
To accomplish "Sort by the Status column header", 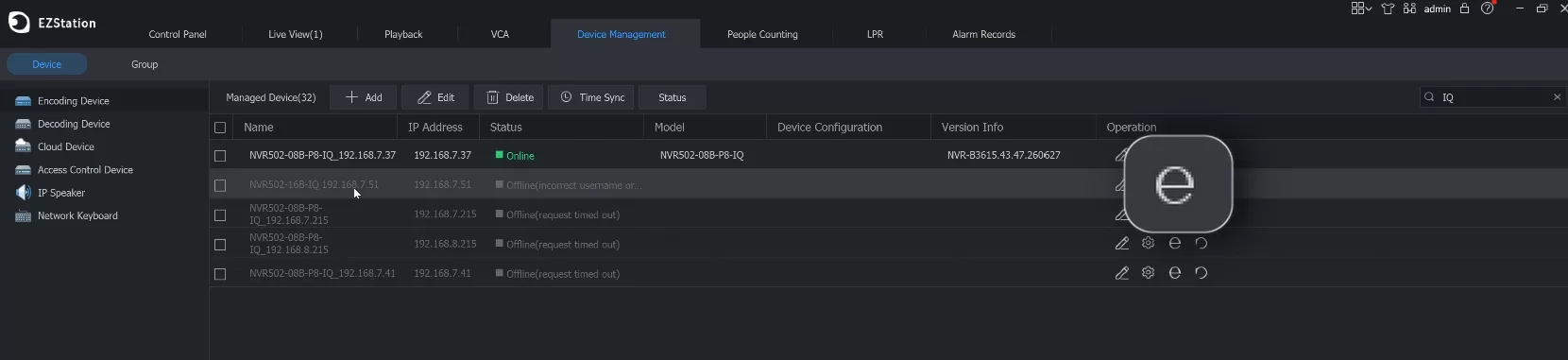I will point(506,128).
